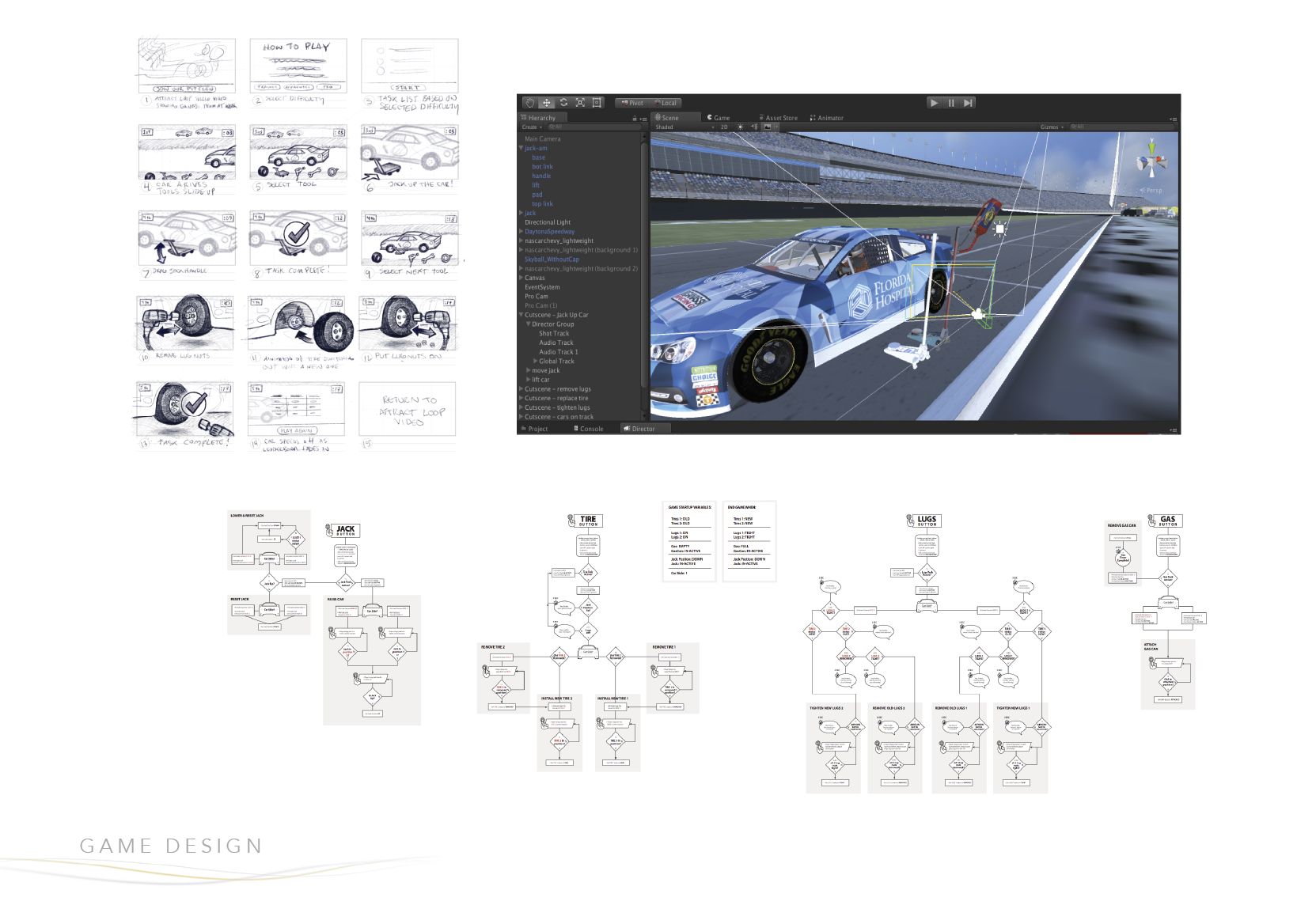
Task: Open the Gizmos dropdown
Action: point(1051,127)
